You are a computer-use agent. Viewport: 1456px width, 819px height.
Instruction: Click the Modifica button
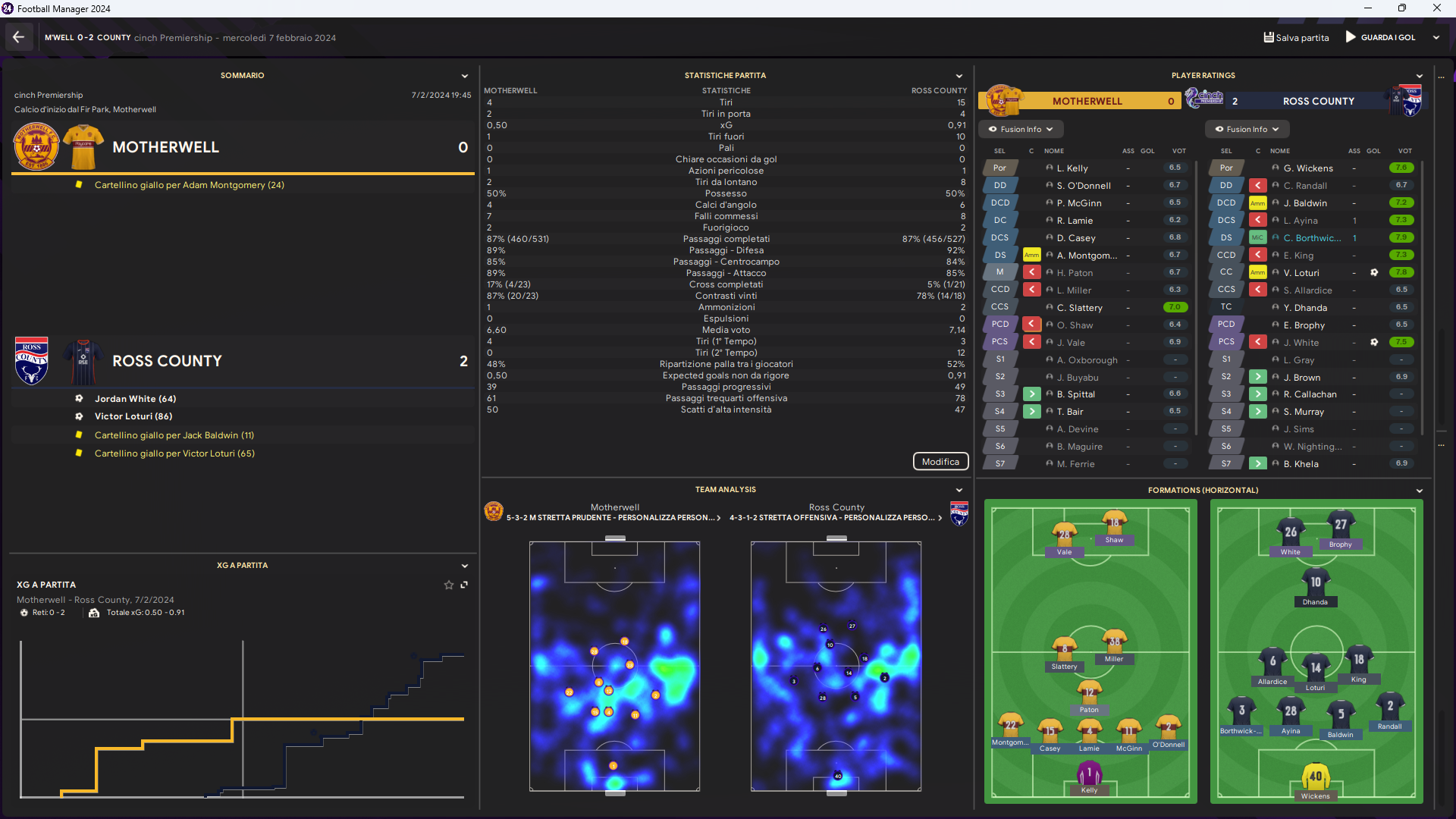[x=940, y=462]
